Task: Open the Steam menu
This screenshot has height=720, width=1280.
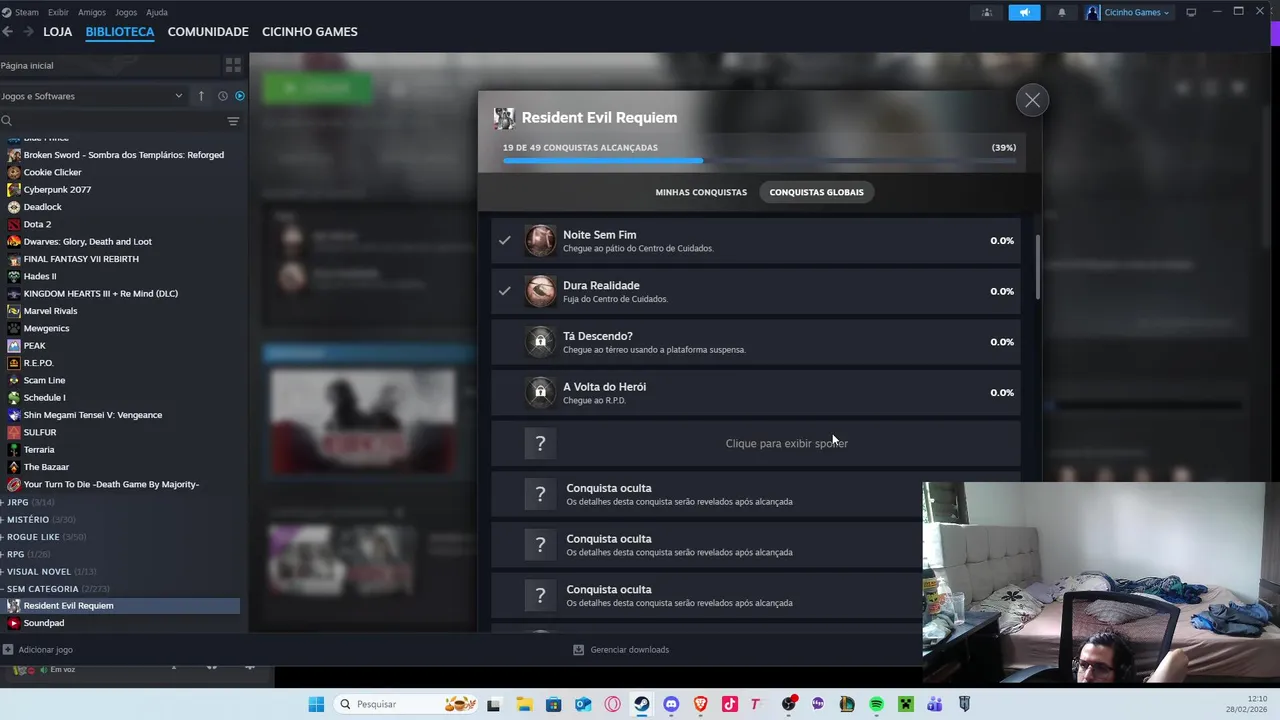Action: 20,12
